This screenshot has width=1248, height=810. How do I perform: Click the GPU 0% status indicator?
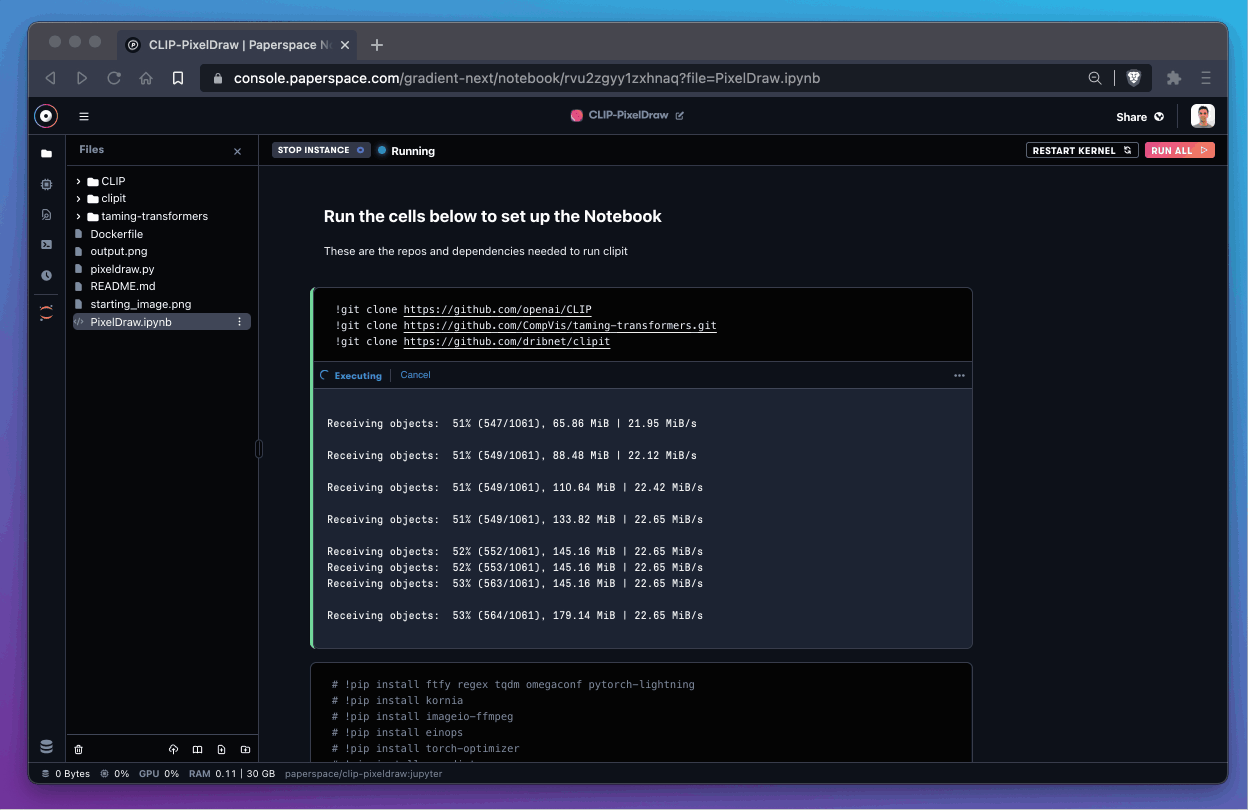tap(159, 774)
